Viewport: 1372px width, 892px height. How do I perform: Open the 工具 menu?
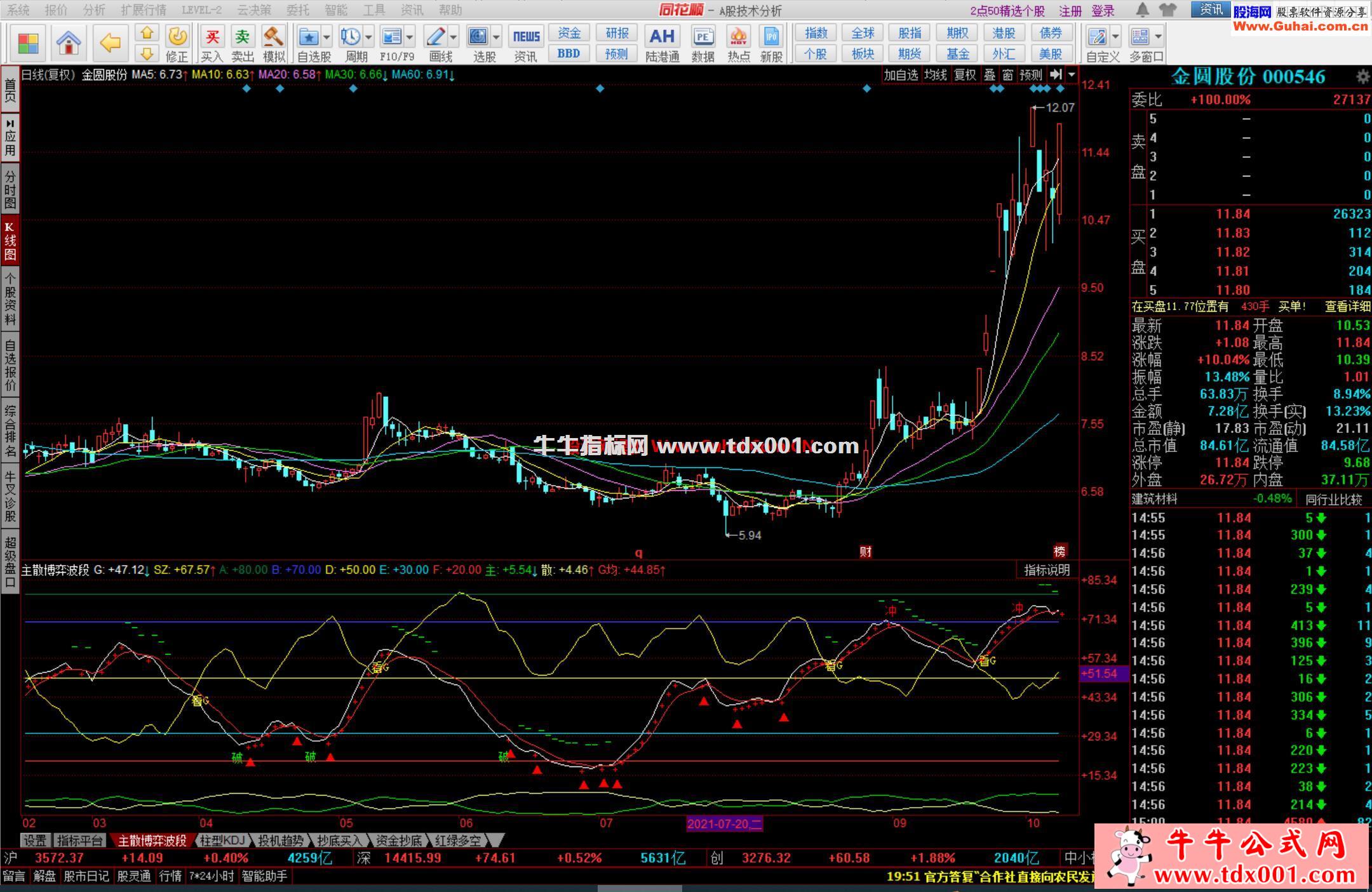point(374,10)
